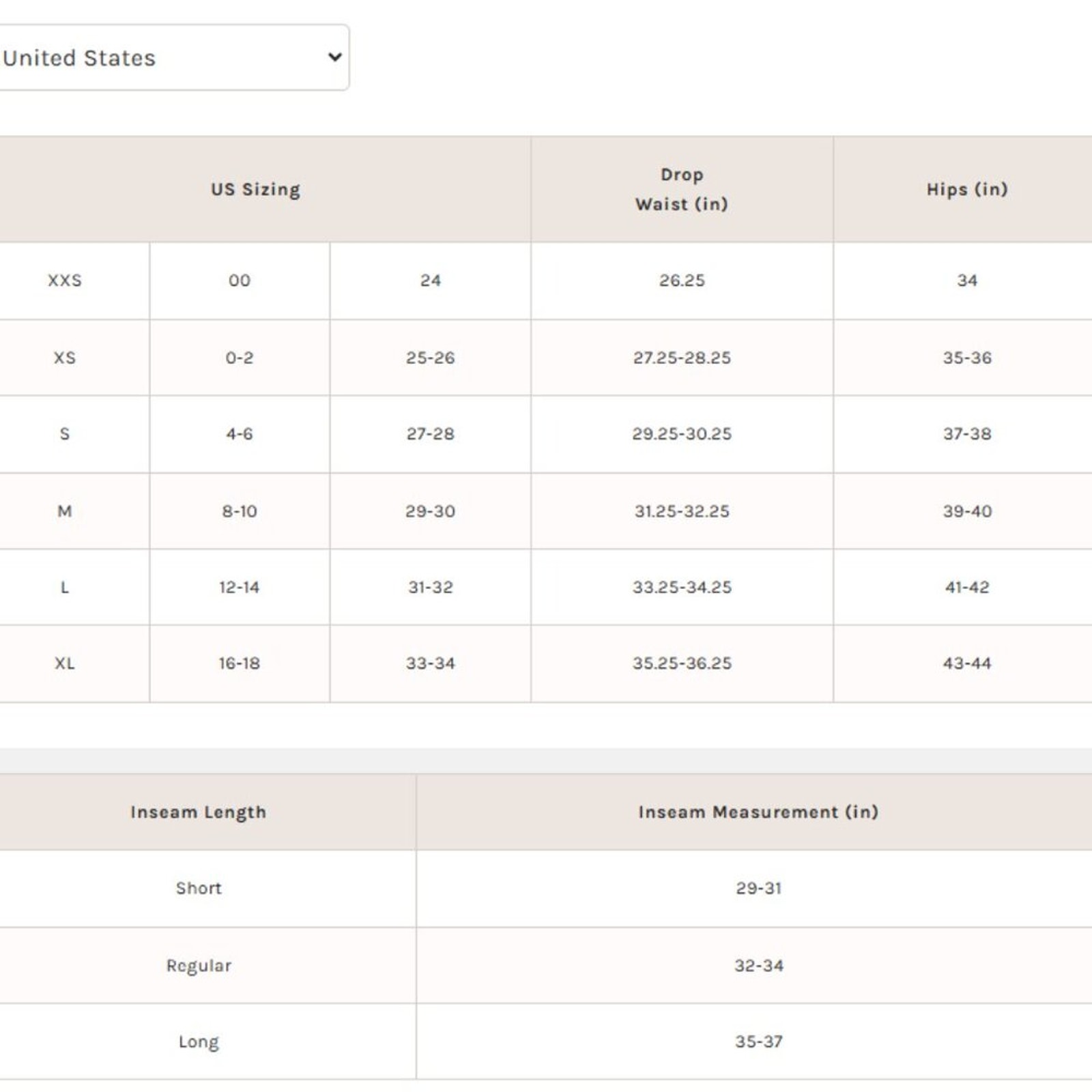
Task: Select the Long inseam label
Action: tap(199, 1042)
